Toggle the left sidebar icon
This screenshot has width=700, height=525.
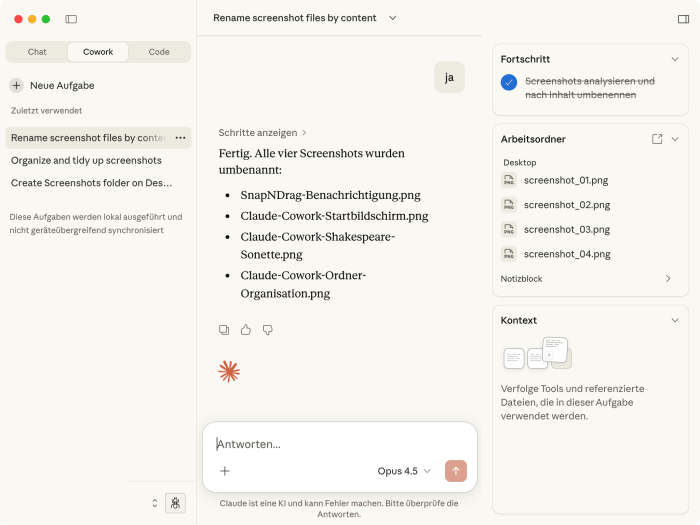[71, 19]
